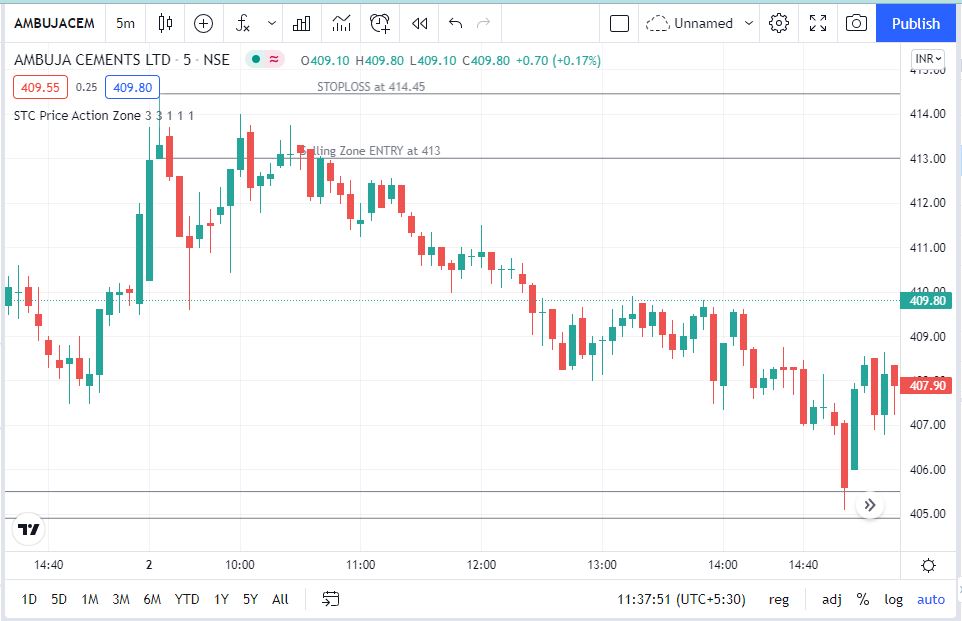
Task: Click the blue Publish button
Action: coord(915,23)
